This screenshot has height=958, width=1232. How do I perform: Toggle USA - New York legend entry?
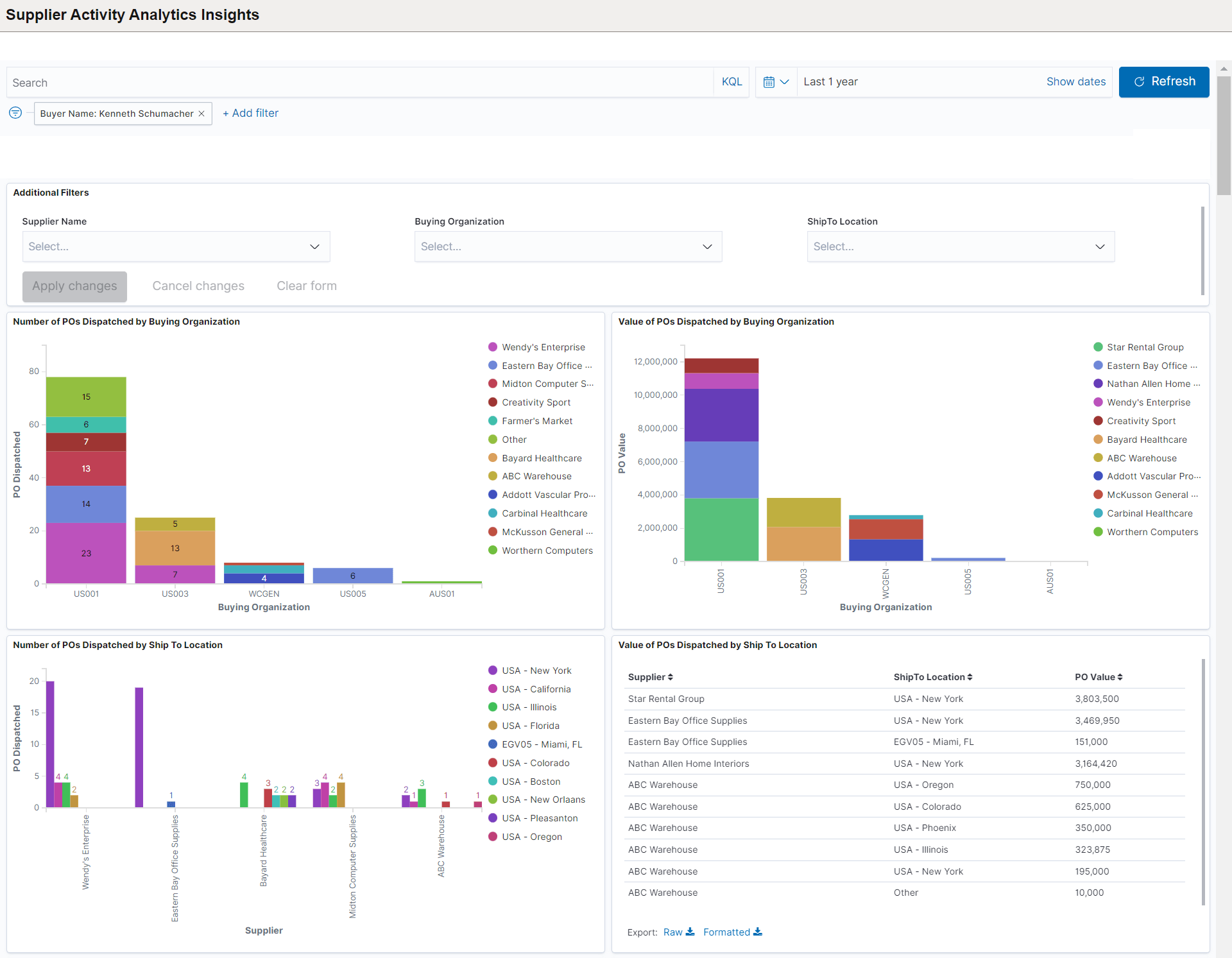[x=536, y=670]
